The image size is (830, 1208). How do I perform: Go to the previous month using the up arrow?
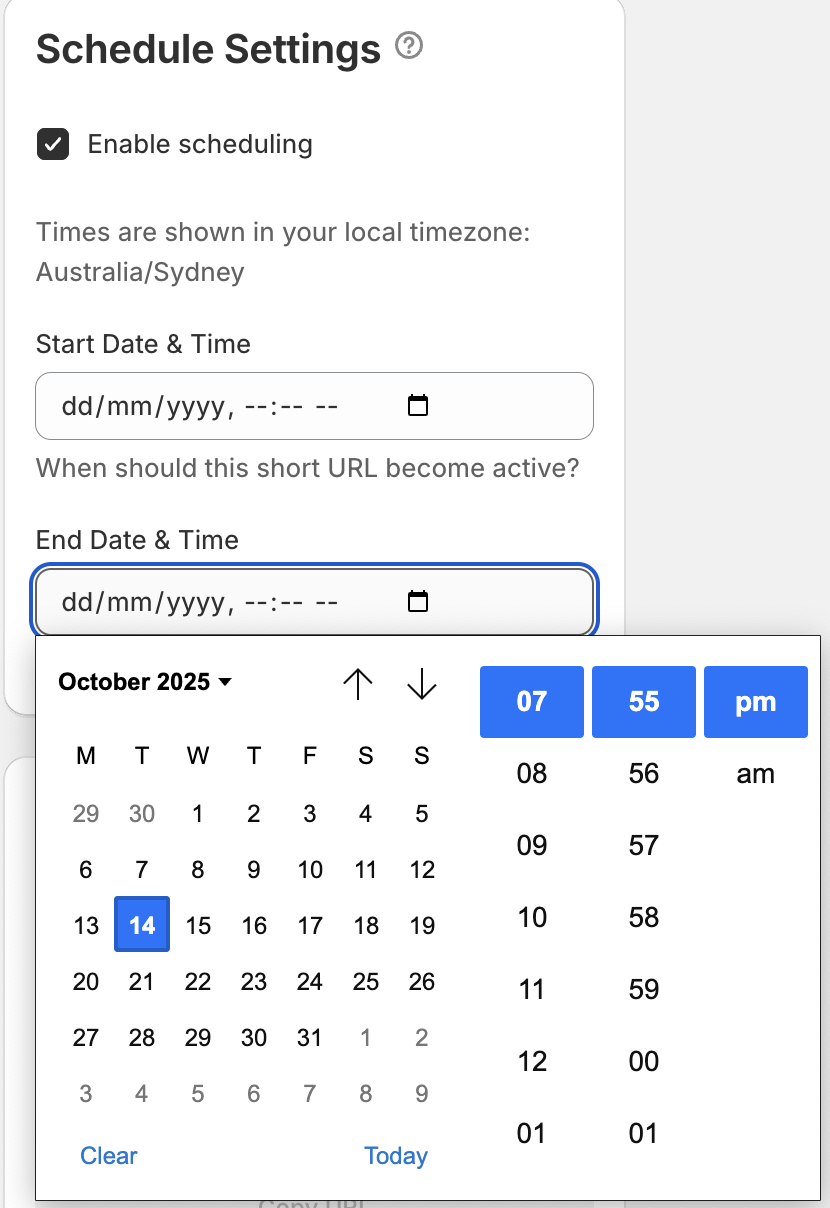pyautogui.click(x=357, y=684)
